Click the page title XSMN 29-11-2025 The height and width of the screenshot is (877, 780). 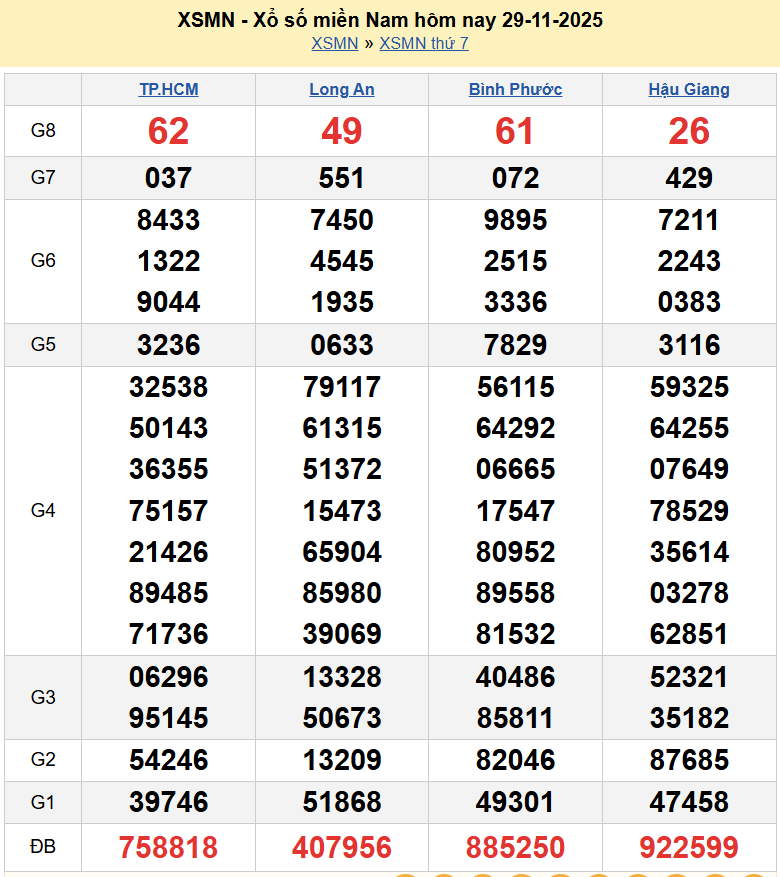(390, 20)
